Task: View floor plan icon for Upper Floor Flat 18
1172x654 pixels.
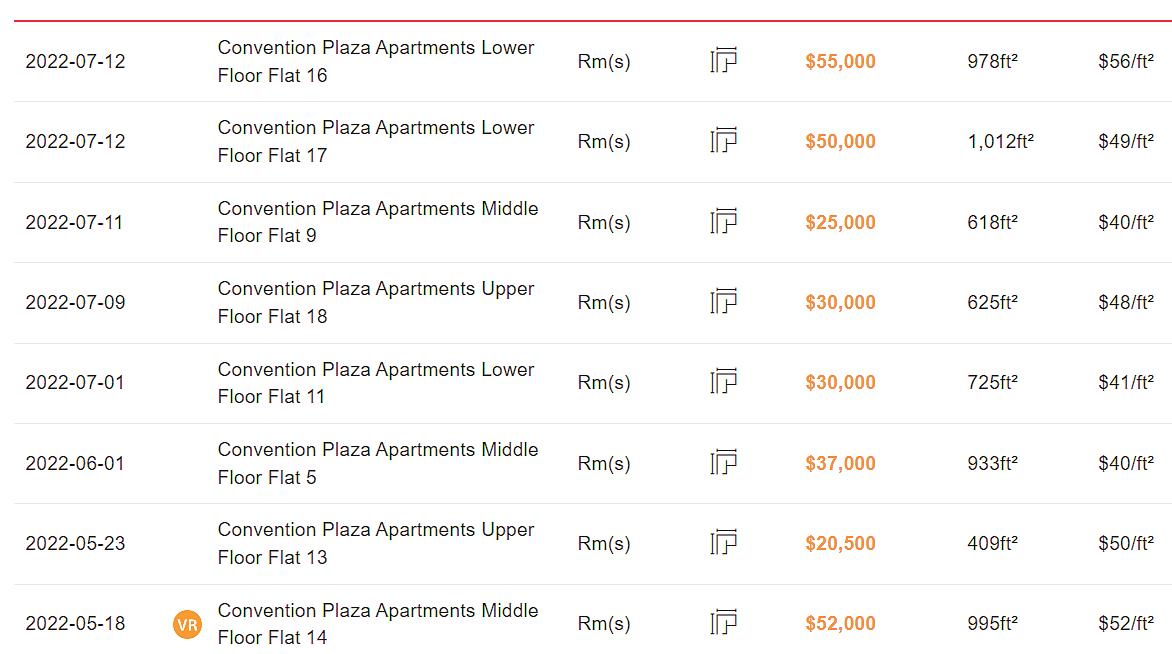Action: pos(724,301)
